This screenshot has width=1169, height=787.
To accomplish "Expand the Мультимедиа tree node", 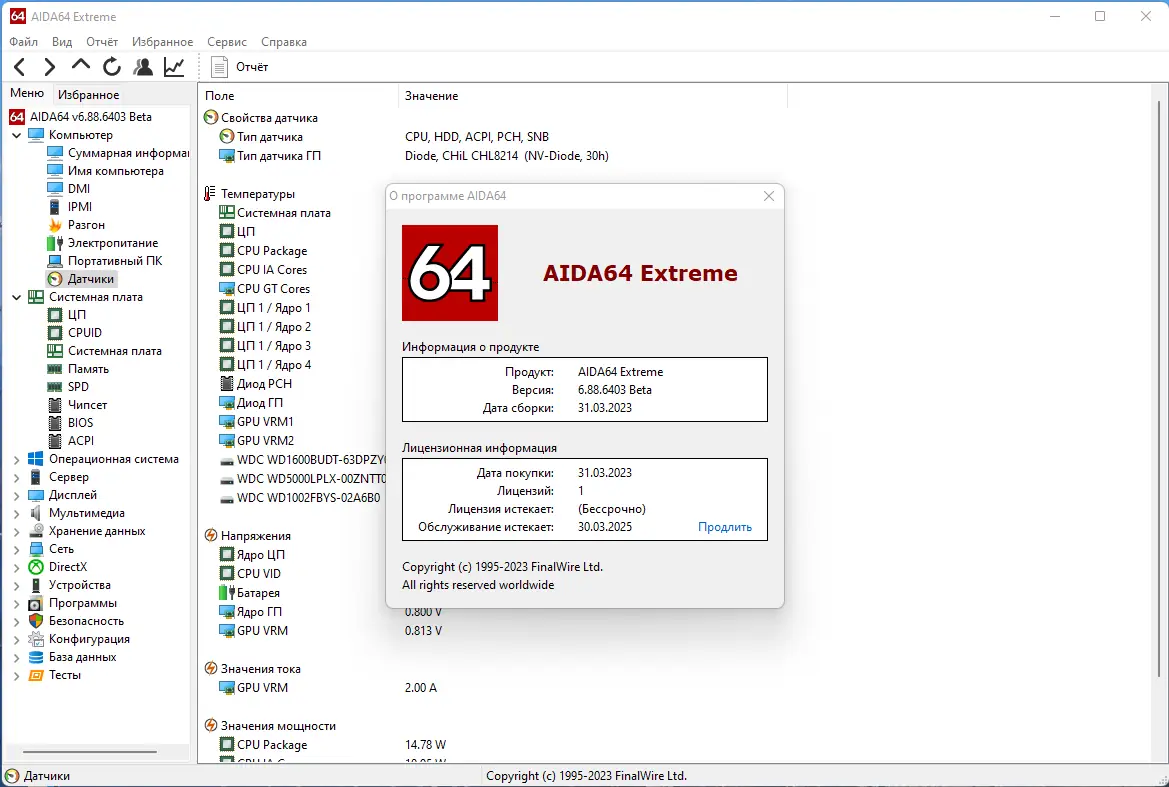I will tap(16, 513).
